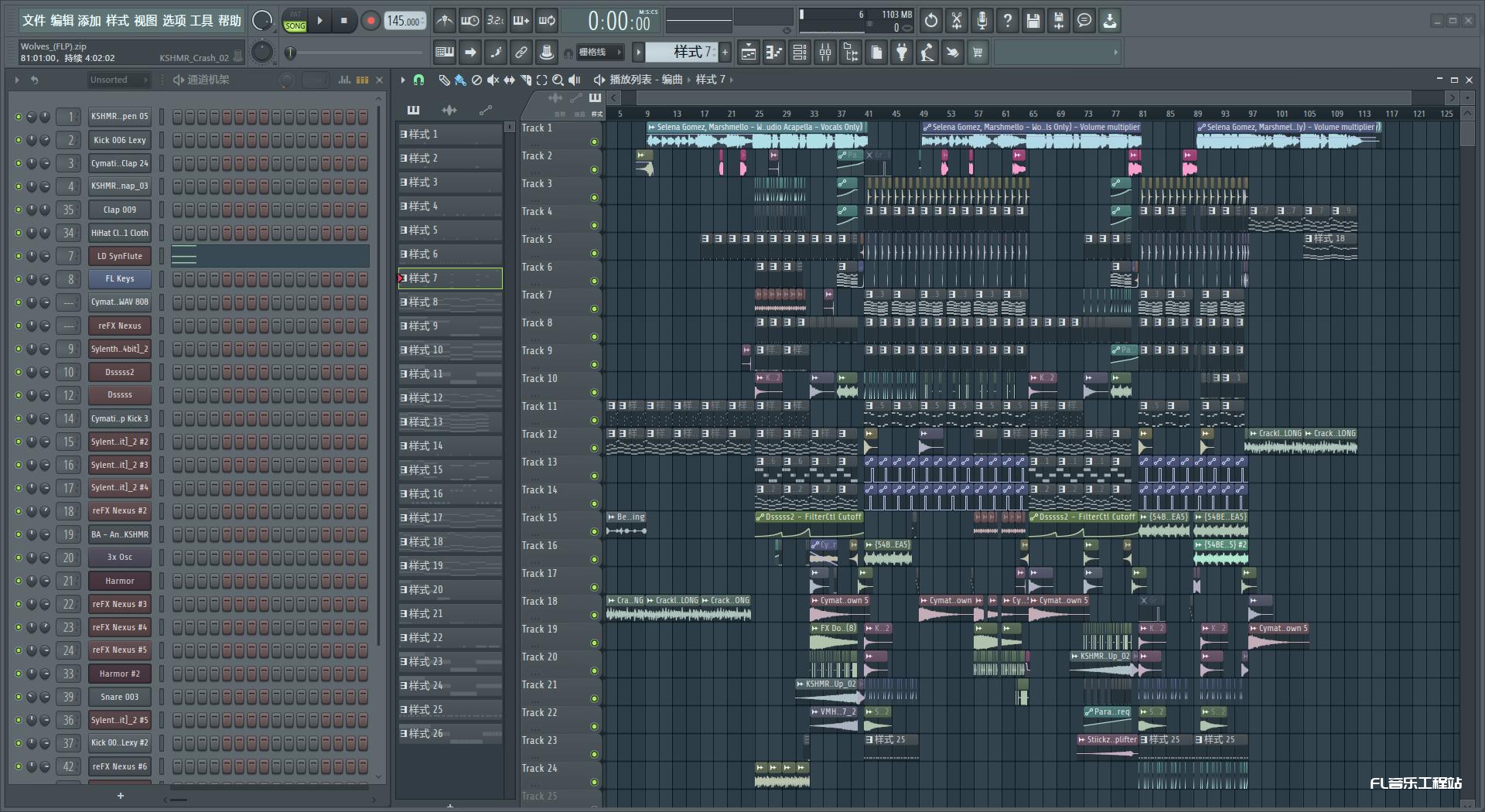Select the playlist delete tool
Image resolution: width=1485 pixels, height=812 pixels.
(477, 80)
